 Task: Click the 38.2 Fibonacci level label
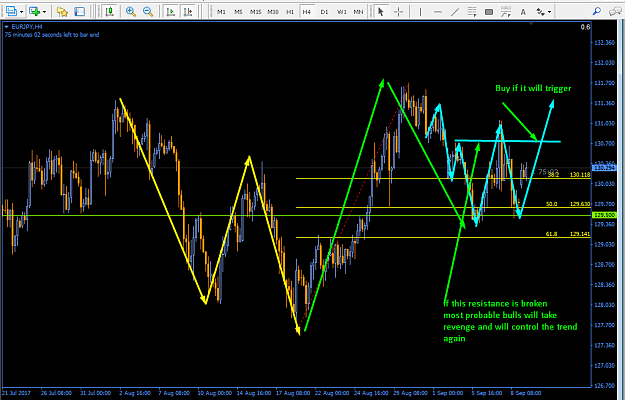553,175
